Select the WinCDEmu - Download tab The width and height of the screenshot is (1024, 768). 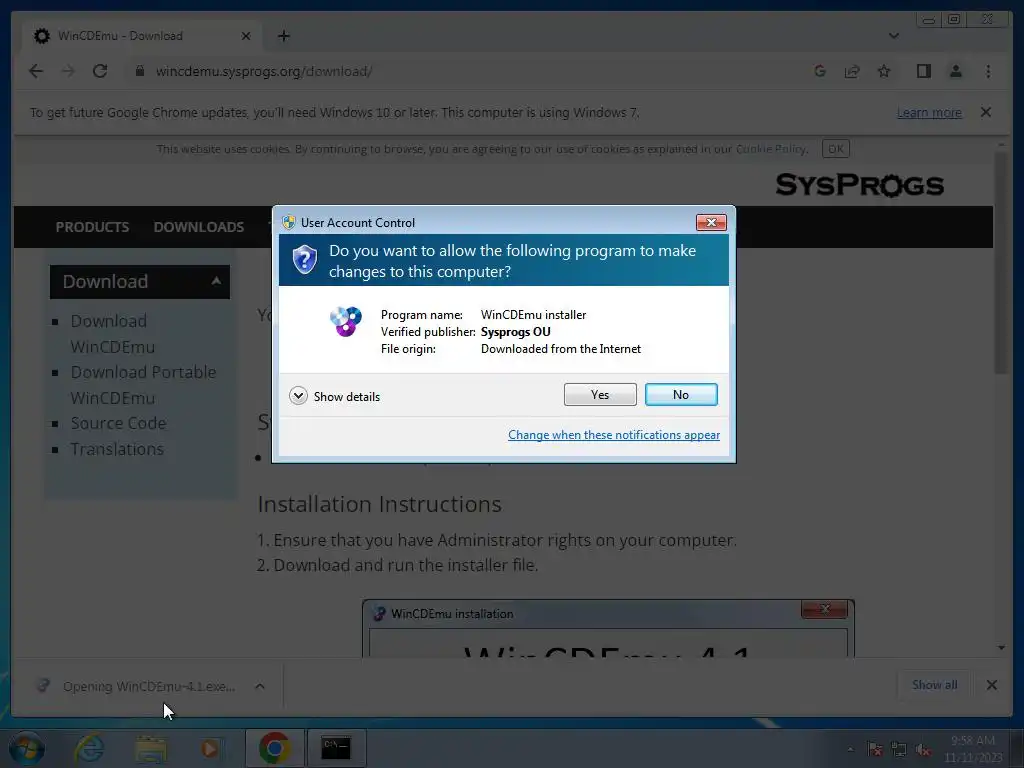point(140,36)
